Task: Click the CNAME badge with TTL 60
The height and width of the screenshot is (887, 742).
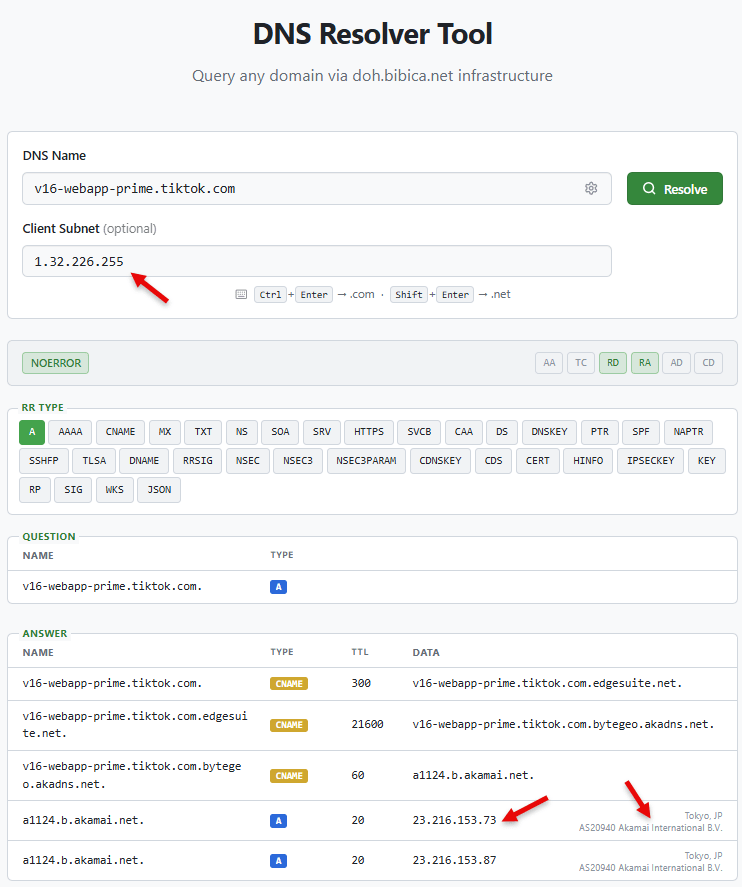Action: pos(289,776)
